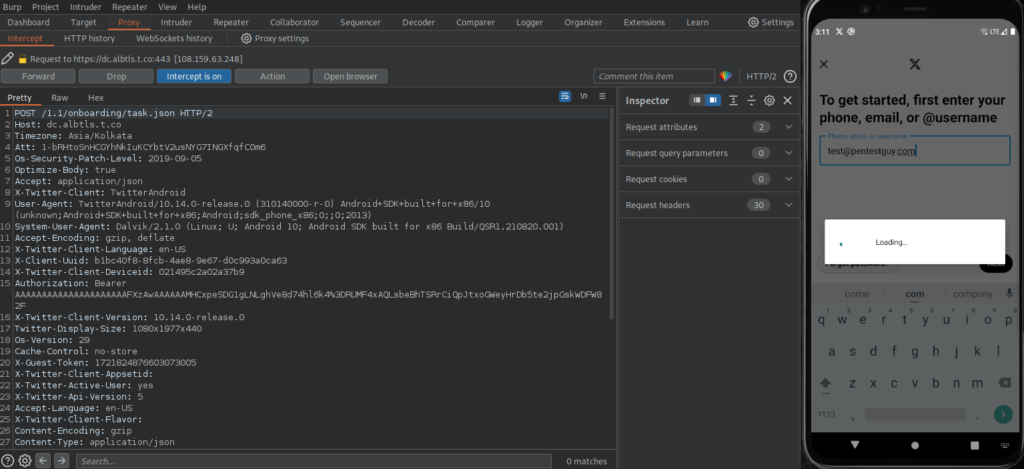The image size is (1024, 469).
Task: Open the Logger tab
Action: [x=530, y=22]
